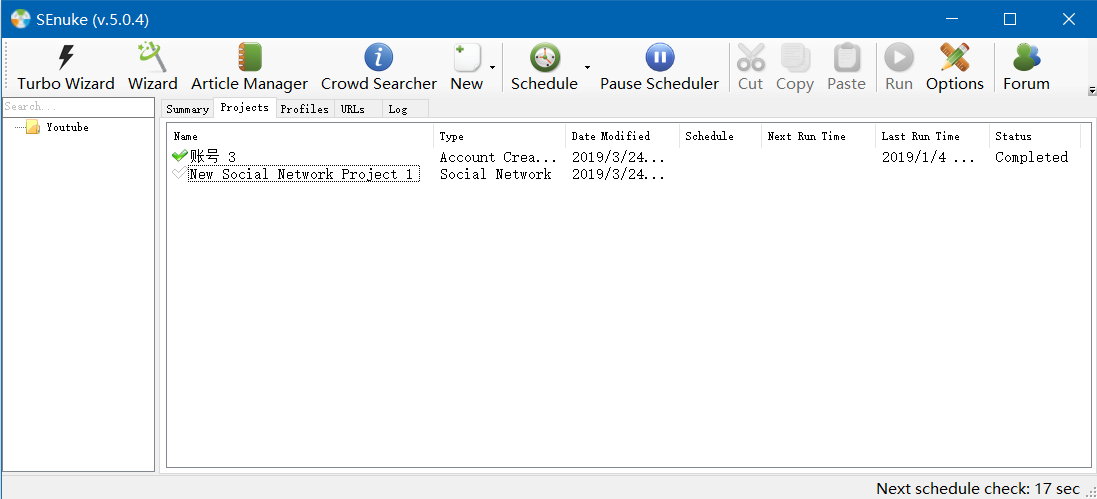
Task: Open the Schedule clock icon
Action: [544, 57]
